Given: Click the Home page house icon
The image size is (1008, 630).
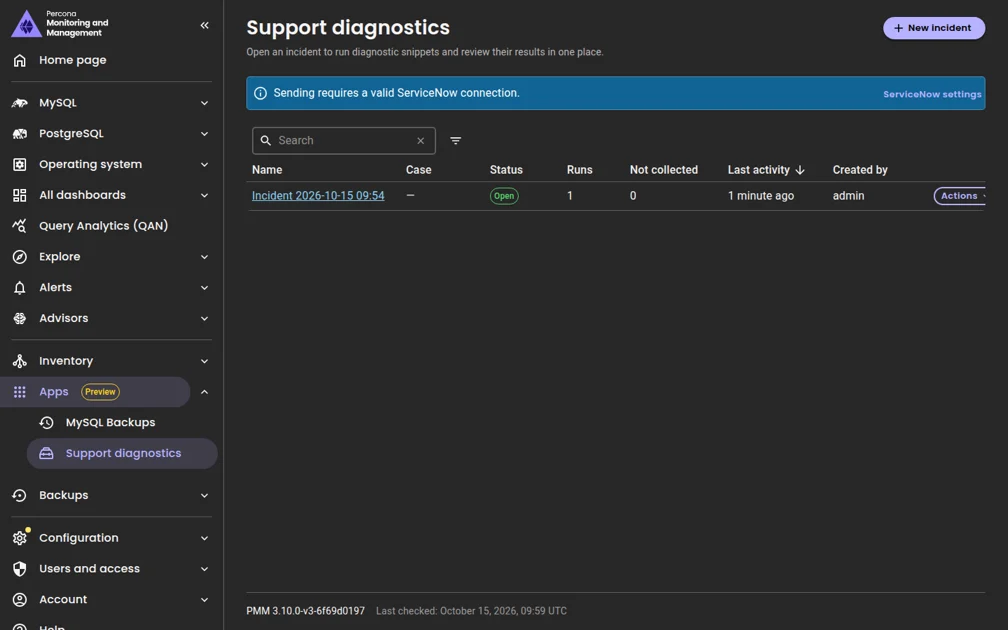Looking at the screenshot, I should point(20,60).
